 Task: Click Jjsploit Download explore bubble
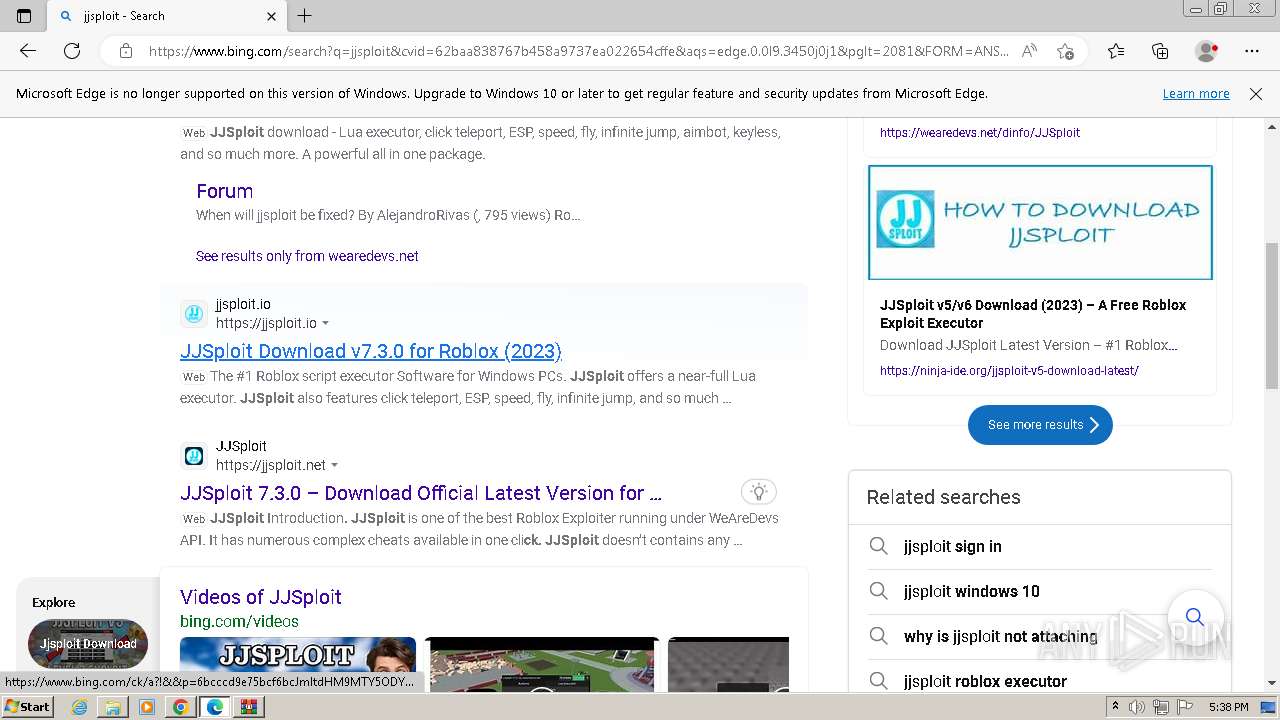88,644
